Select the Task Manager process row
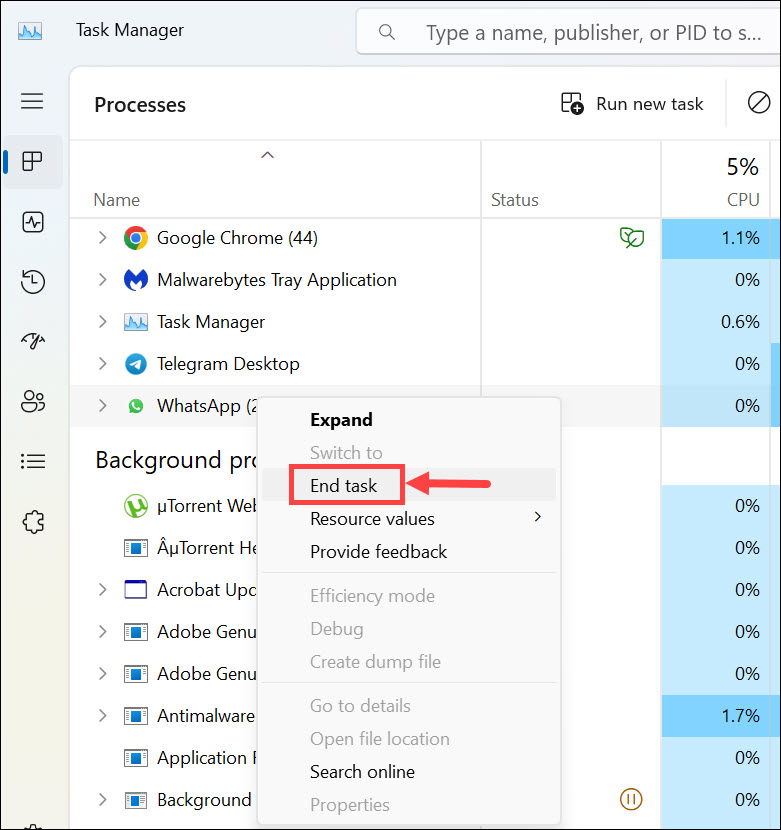 [x=211, y=322]
